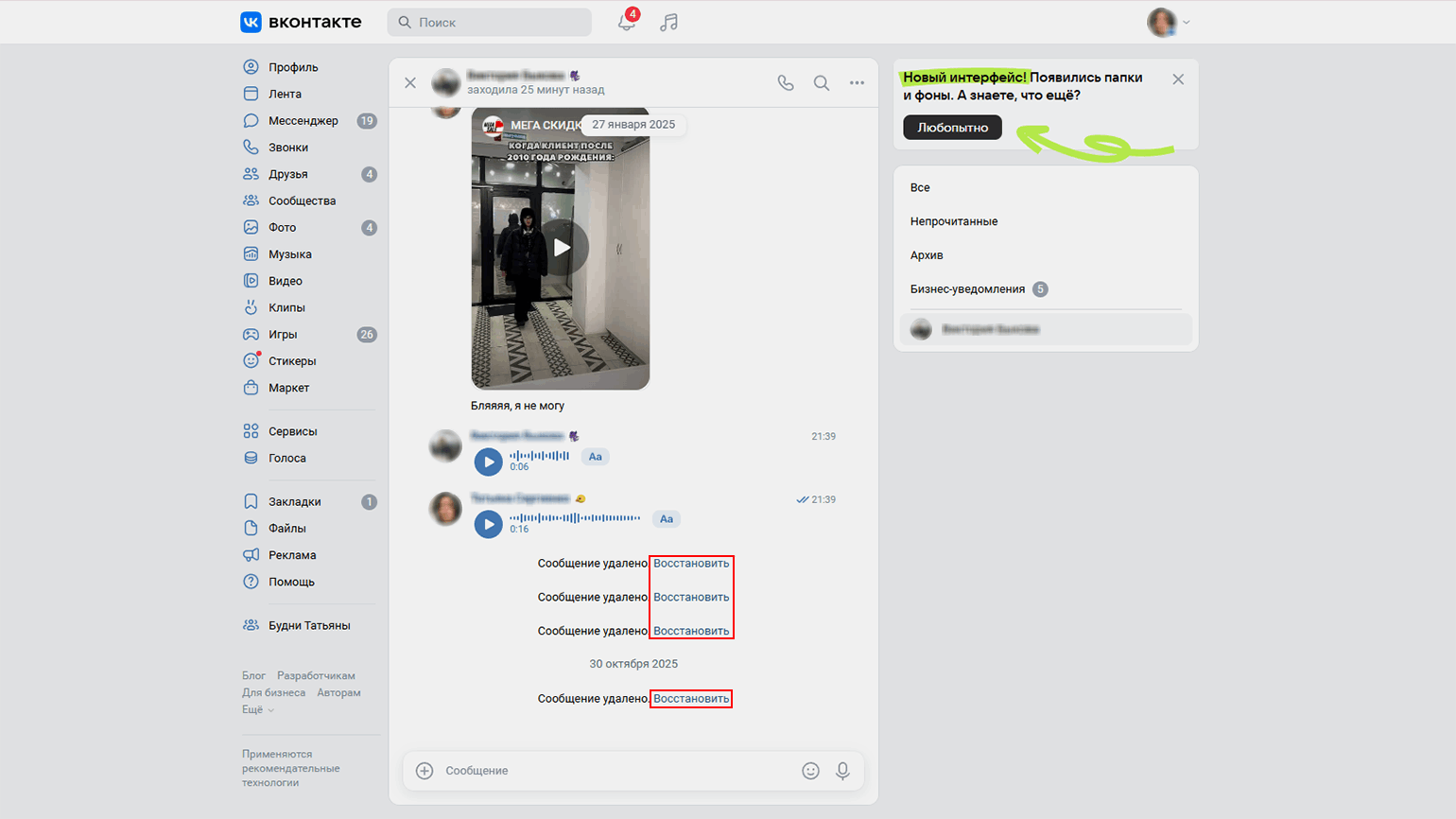Seek within the 0:16 voice message waveform
The image size is (1456, 819).
click(575, 517)
